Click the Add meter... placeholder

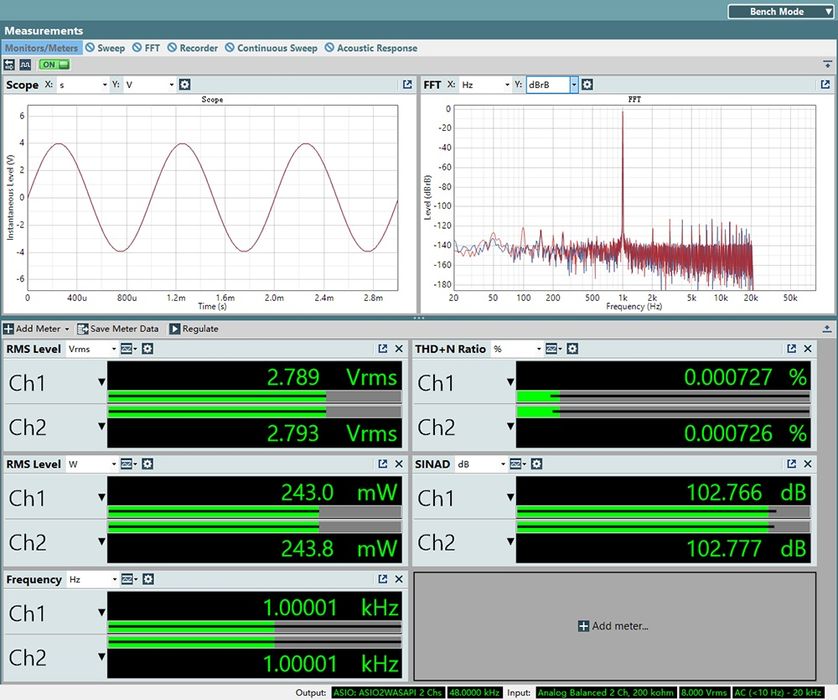pos(614,626)
